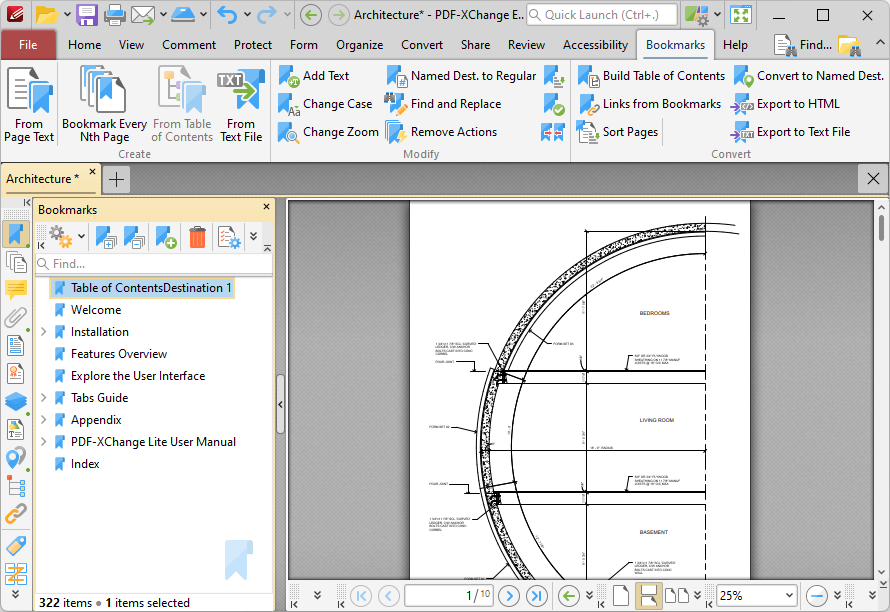890x612 pixels.
Task: Click Build Table of Contents
Action: pyautogui.click(x=651, y=76)
